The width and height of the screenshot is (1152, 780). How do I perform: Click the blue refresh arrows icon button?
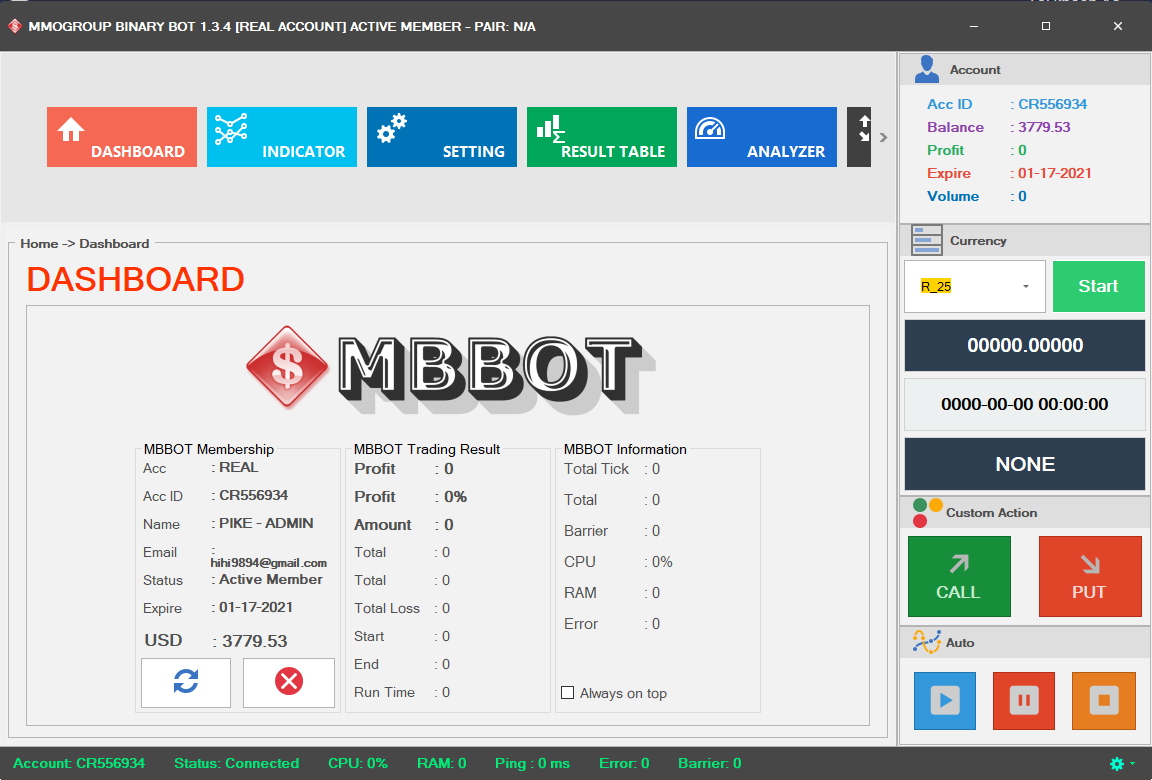tap(186, 682)
